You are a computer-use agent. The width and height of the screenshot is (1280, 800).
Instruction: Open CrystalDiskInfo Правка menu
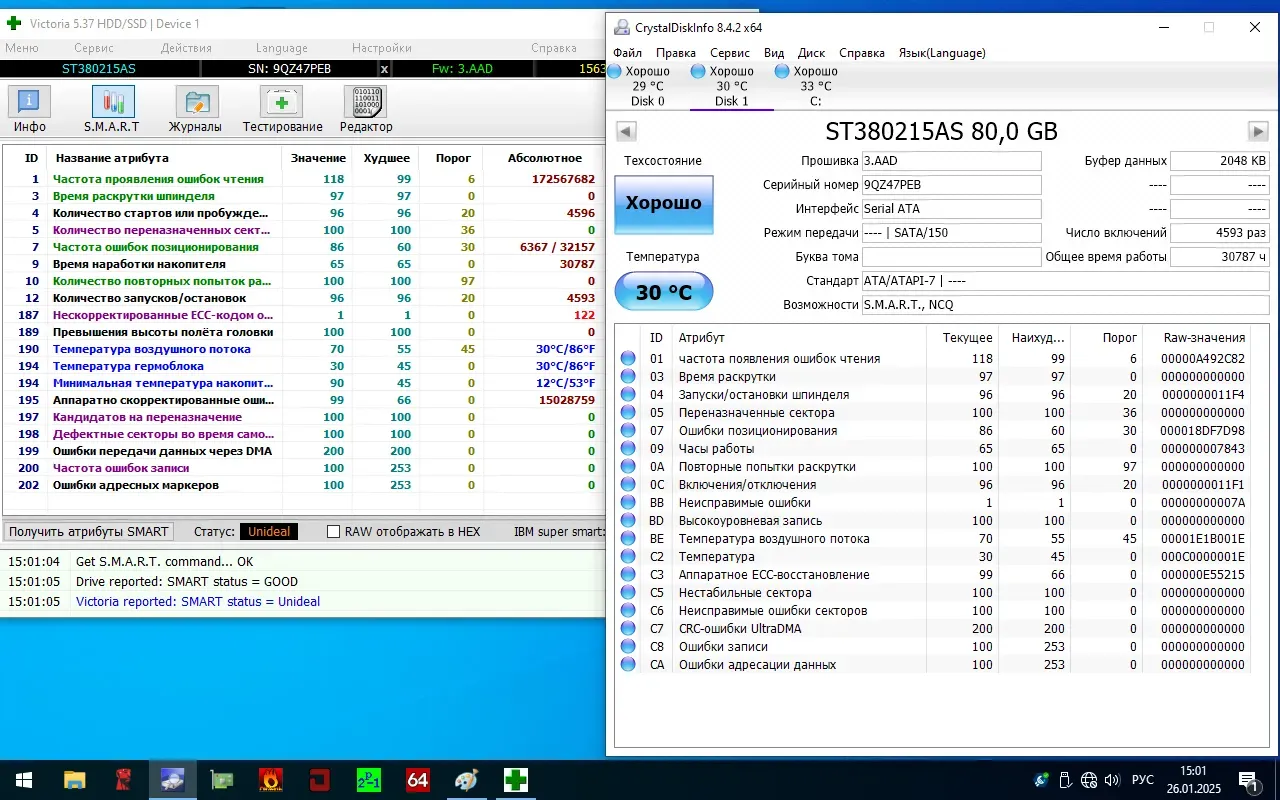[676, 53]
